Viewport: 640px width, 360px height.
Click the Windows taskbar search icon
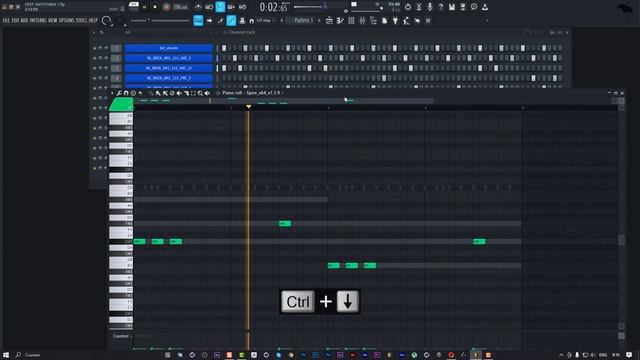tap(18, 355)
